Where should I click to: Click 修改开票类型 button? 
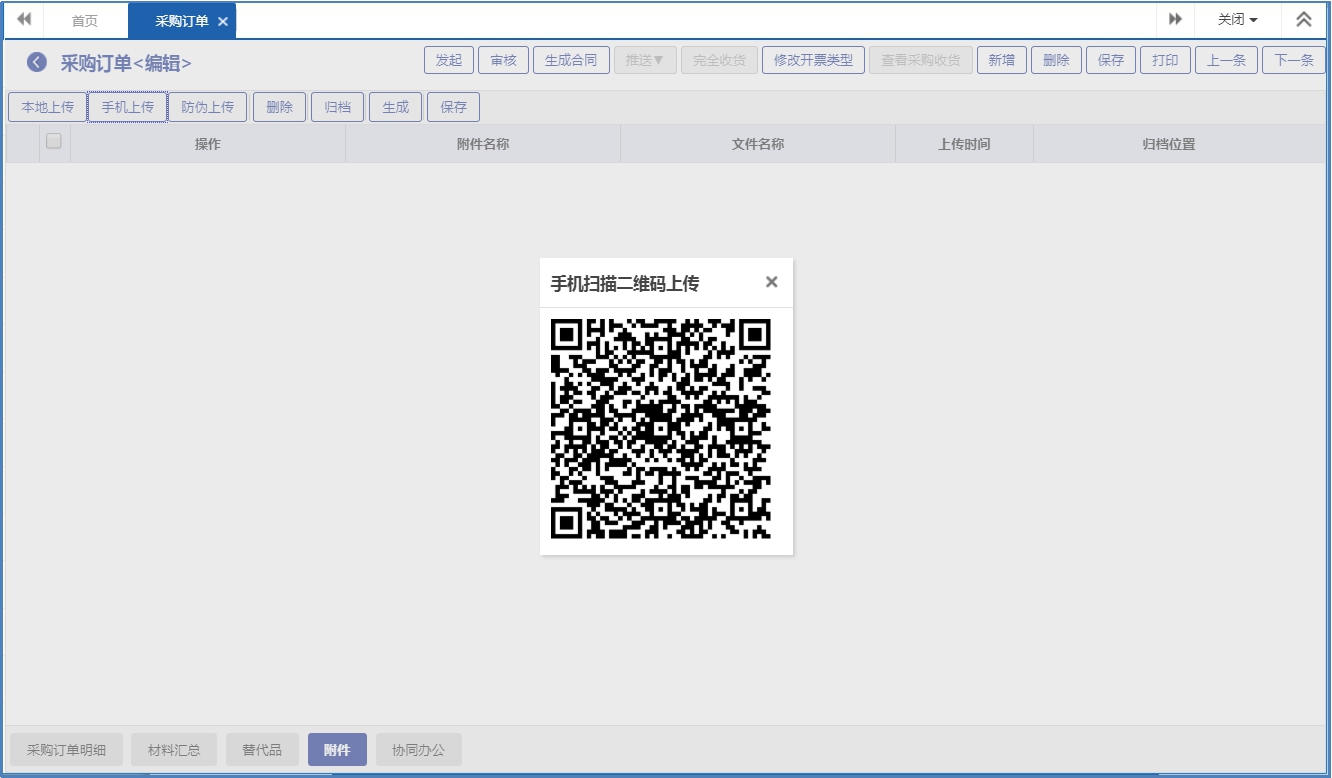pyautogui.click(x=813, y=60)
